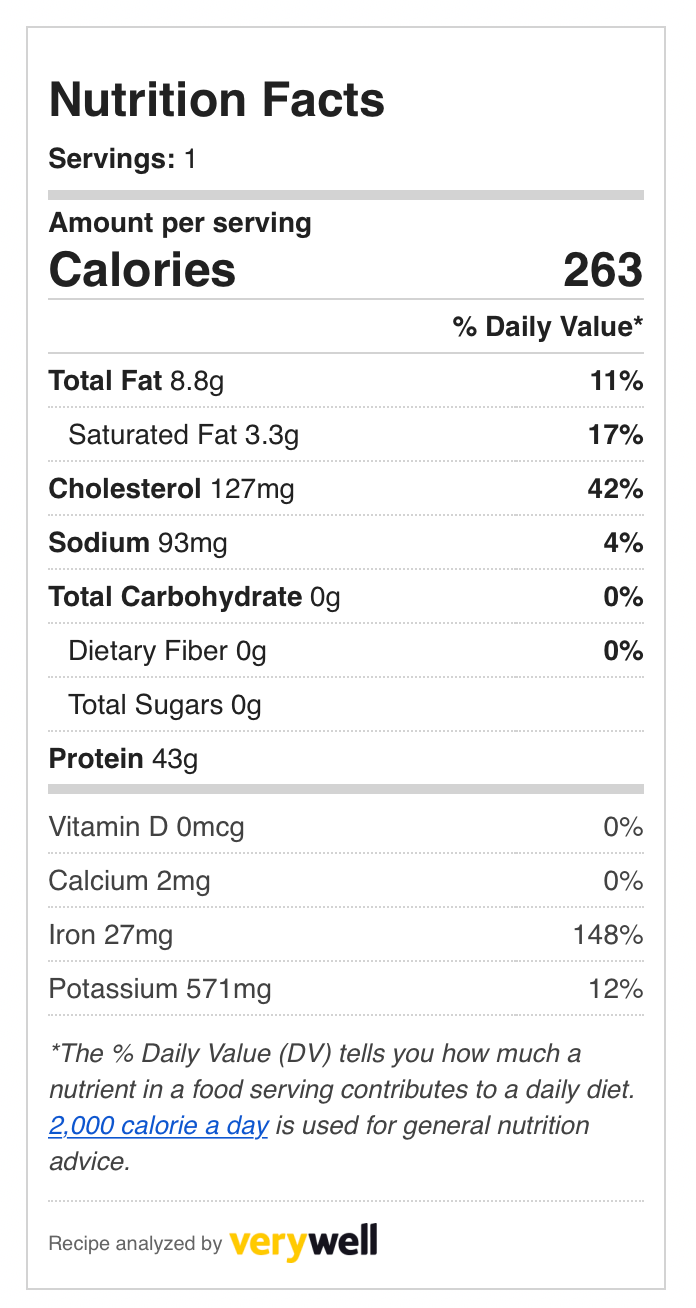This screenshot has height=1308, width=696.
Task: Click the Iron 27mg label
Action: point(110,935)
